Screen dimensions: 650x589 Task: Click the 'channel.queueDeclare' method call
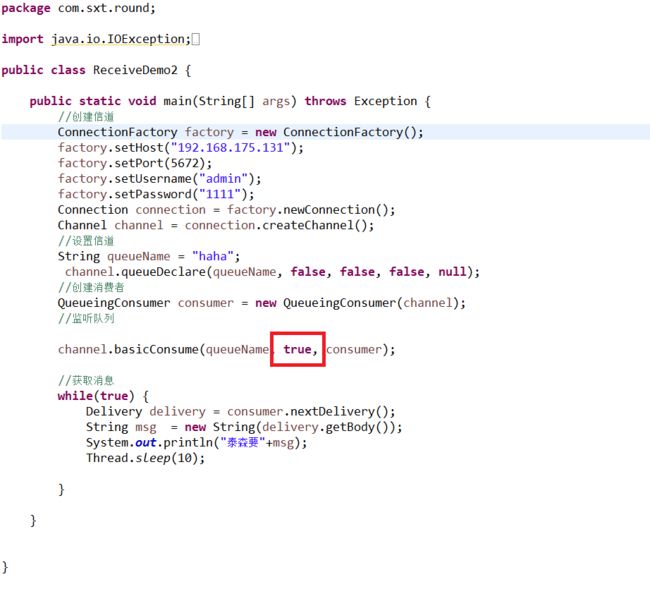click(135, 272)
